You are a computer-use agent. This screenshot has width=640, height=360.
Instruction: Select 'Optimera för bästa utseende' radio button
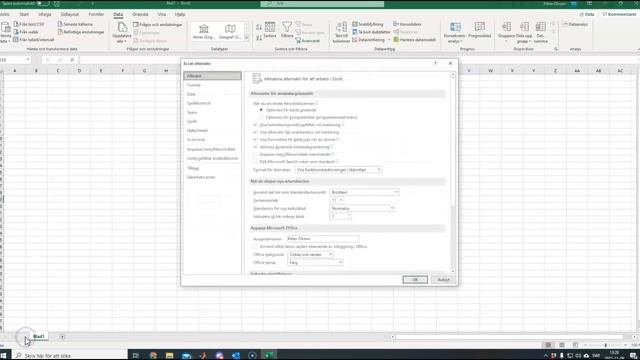coord(261,110)
